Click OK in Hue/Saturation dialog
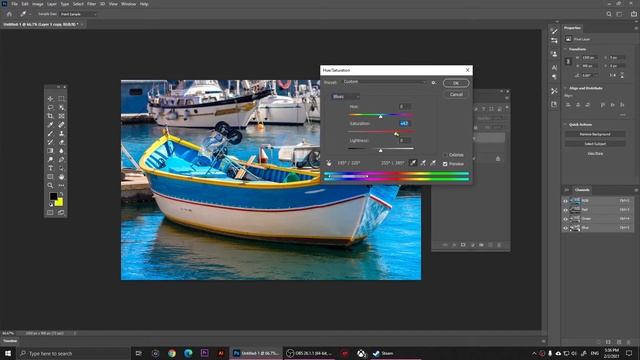 456,83
